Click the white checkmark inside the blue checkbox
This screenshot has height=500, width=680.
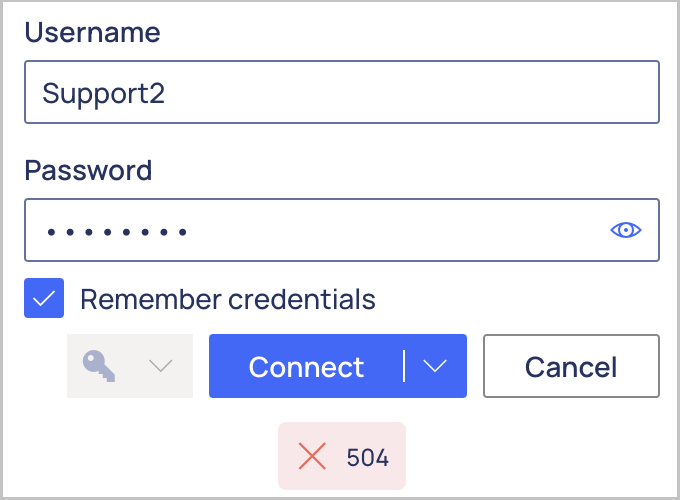[x=44, y=299]
